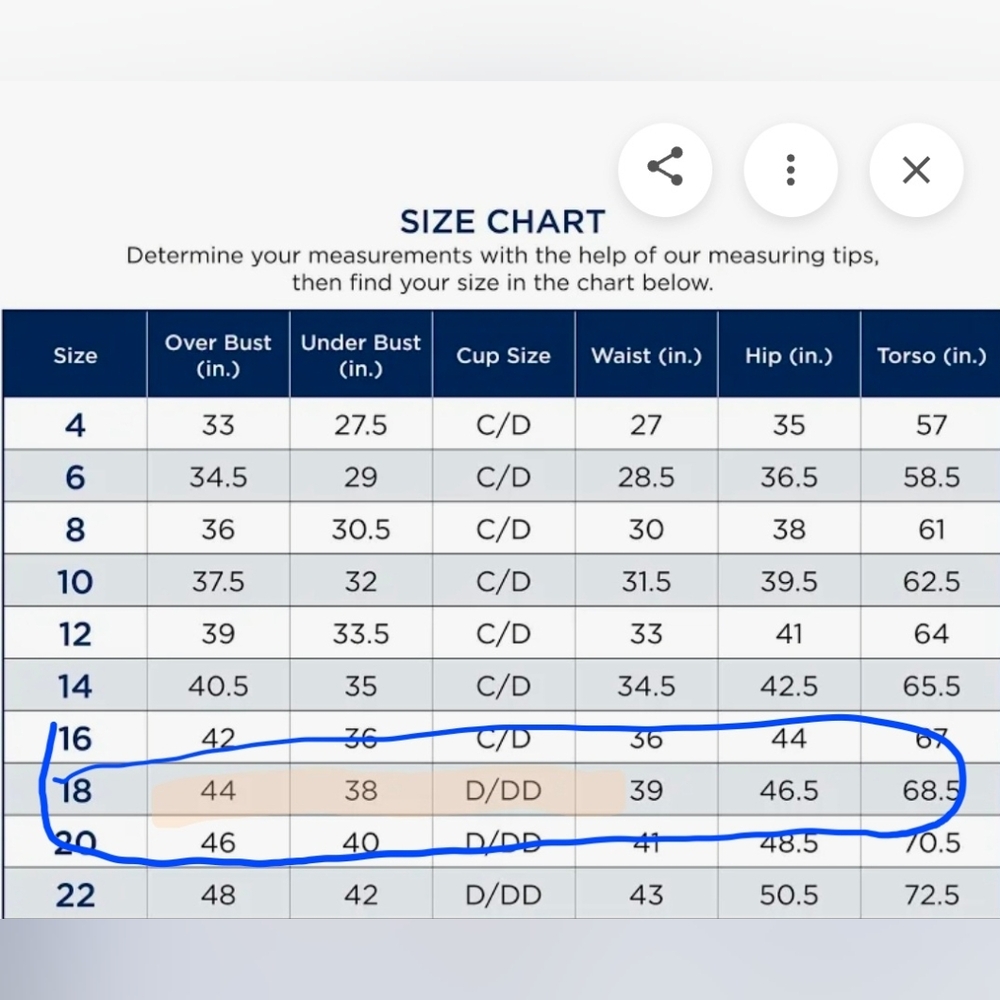Select the size 22 row label
Screen dimensions: 1000x1000
click(75, 894)
